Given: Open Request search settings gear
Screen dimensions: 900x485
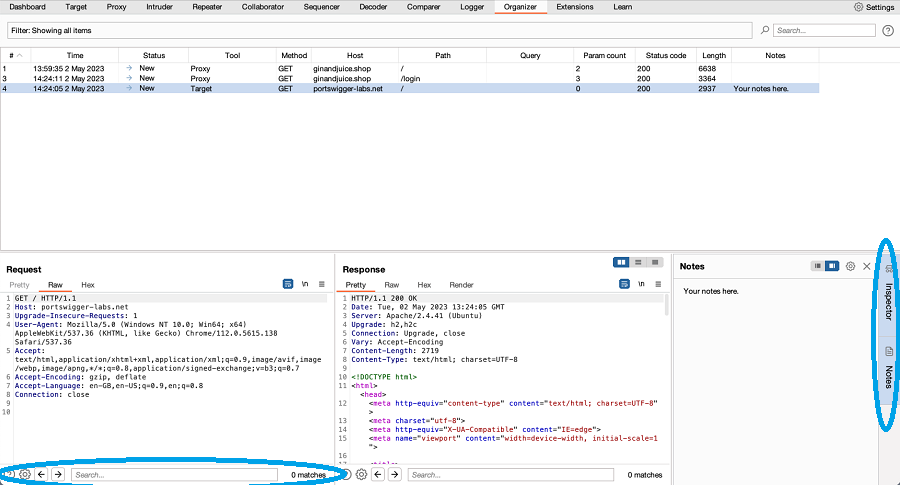Looking at the screenshot, I should coord(25,474).
